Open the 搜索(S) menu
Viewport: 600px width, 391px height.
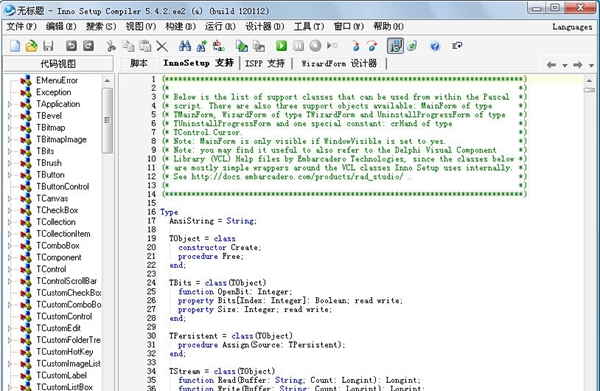(101, 26)
